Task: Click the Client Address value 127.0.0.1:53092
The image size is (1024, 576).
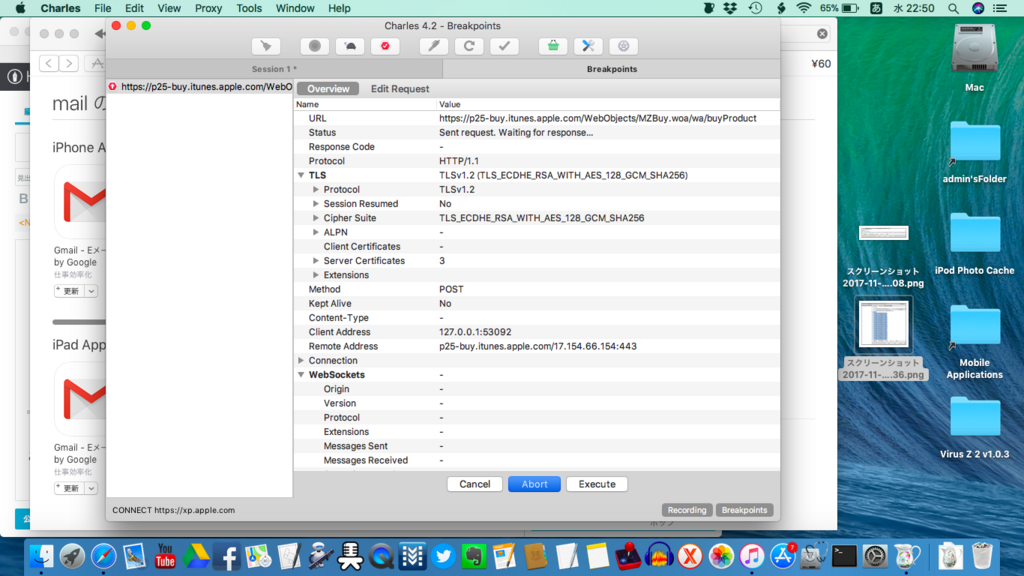Action: [475, 332]
